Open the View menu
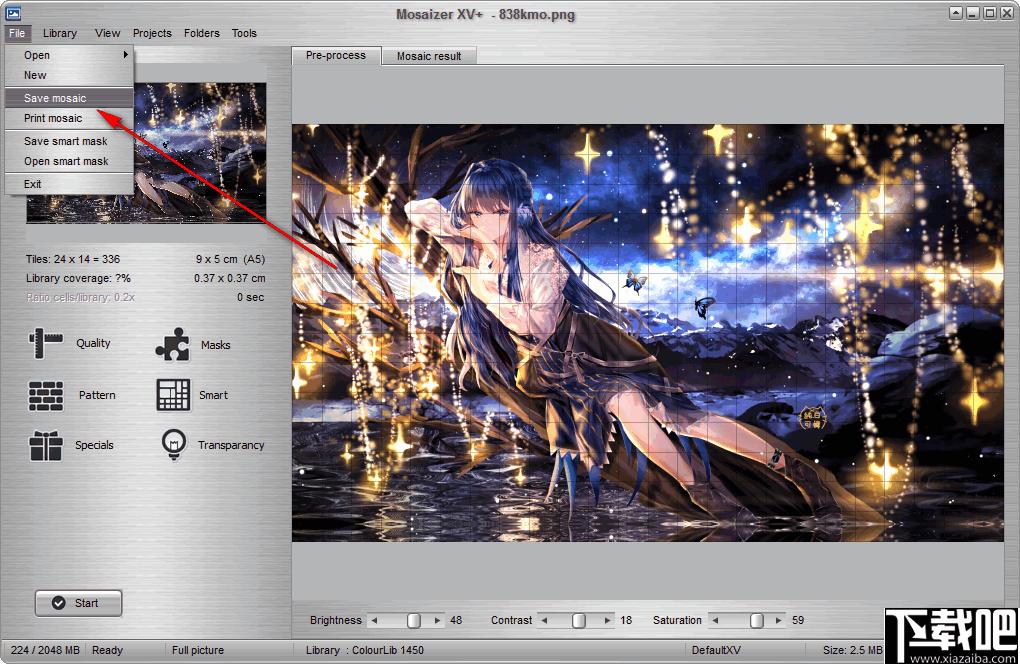This screenshot has width=1020, height=664. tap(107, 33)
